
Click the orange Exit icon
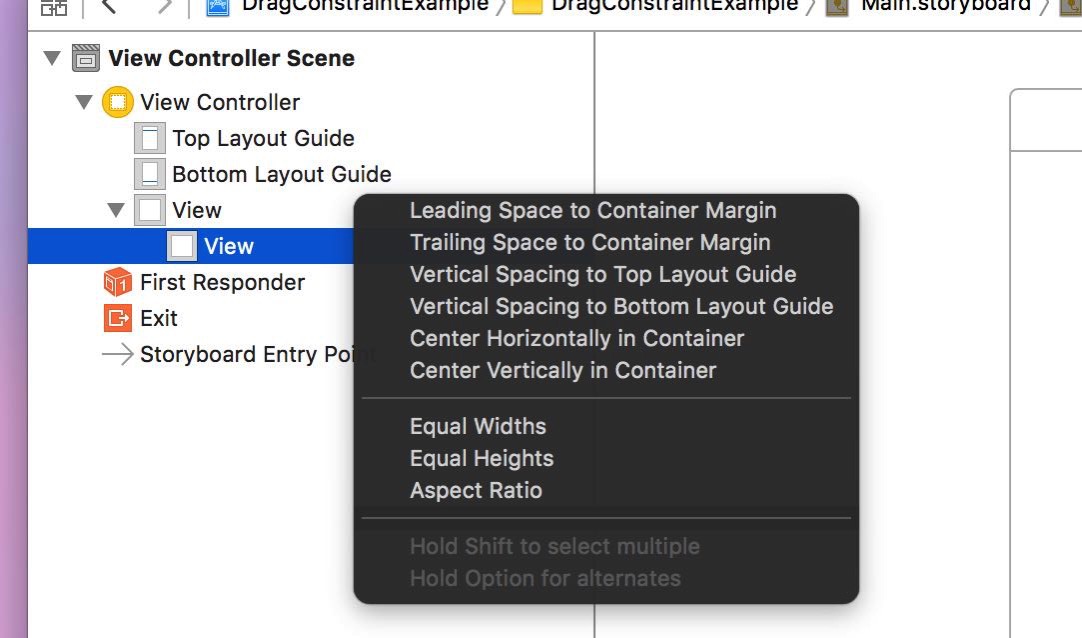click(117, 318)
